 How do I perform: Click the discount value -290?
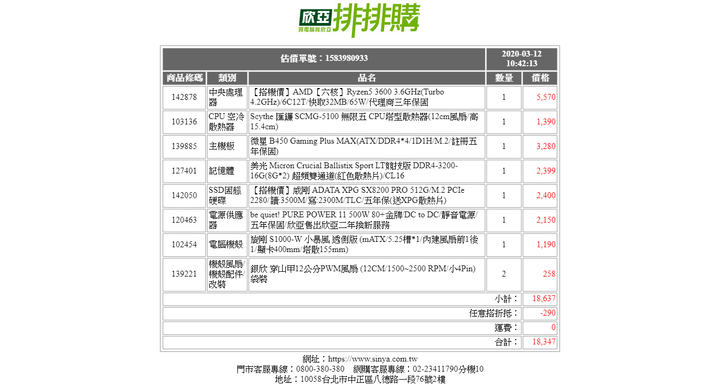click(548, 313)
